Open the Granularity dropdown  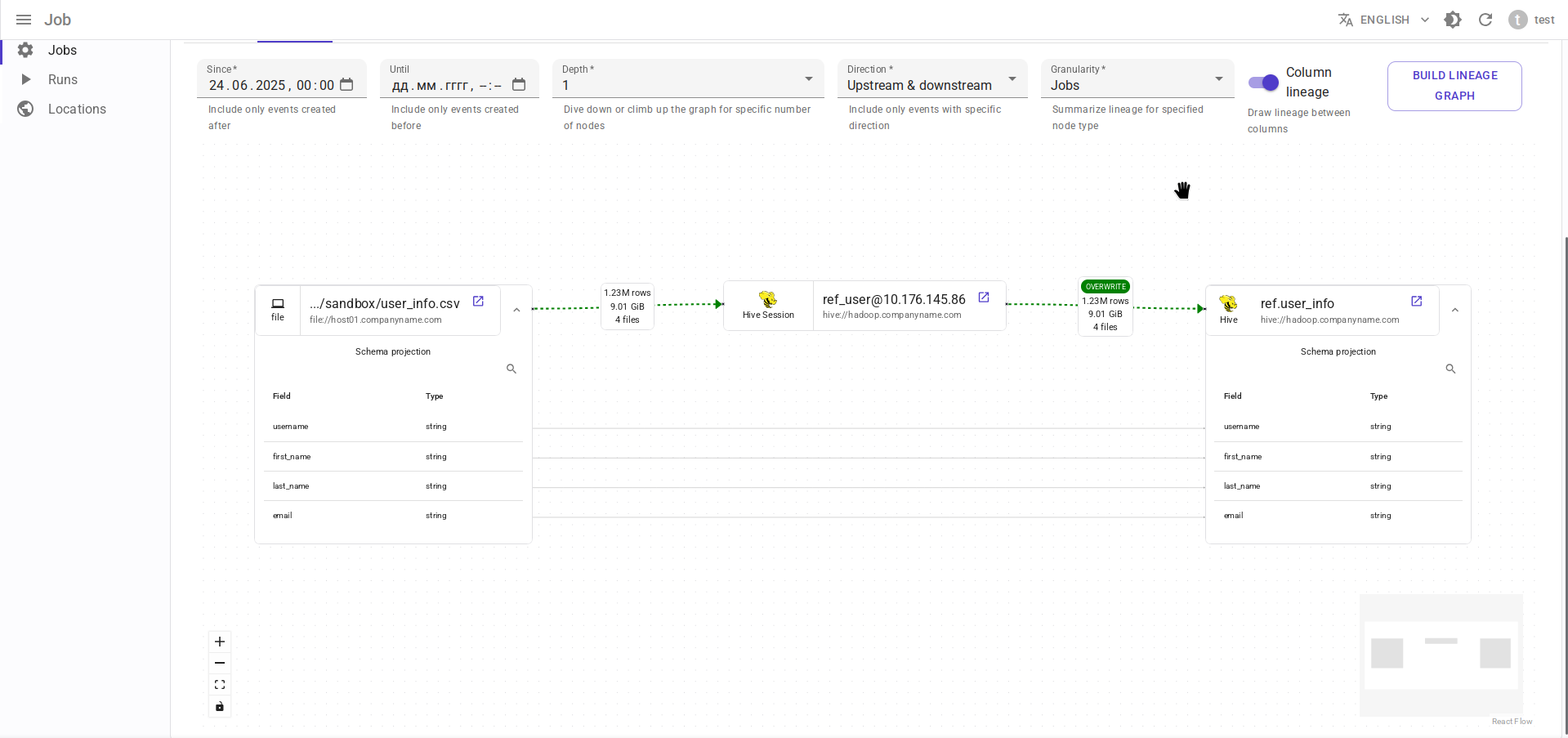click(x=1137, y=79)
